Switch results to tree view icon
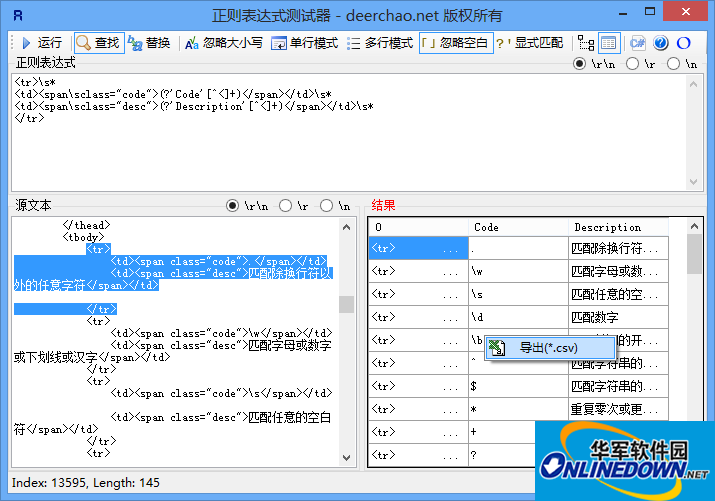 click(585, 43)
